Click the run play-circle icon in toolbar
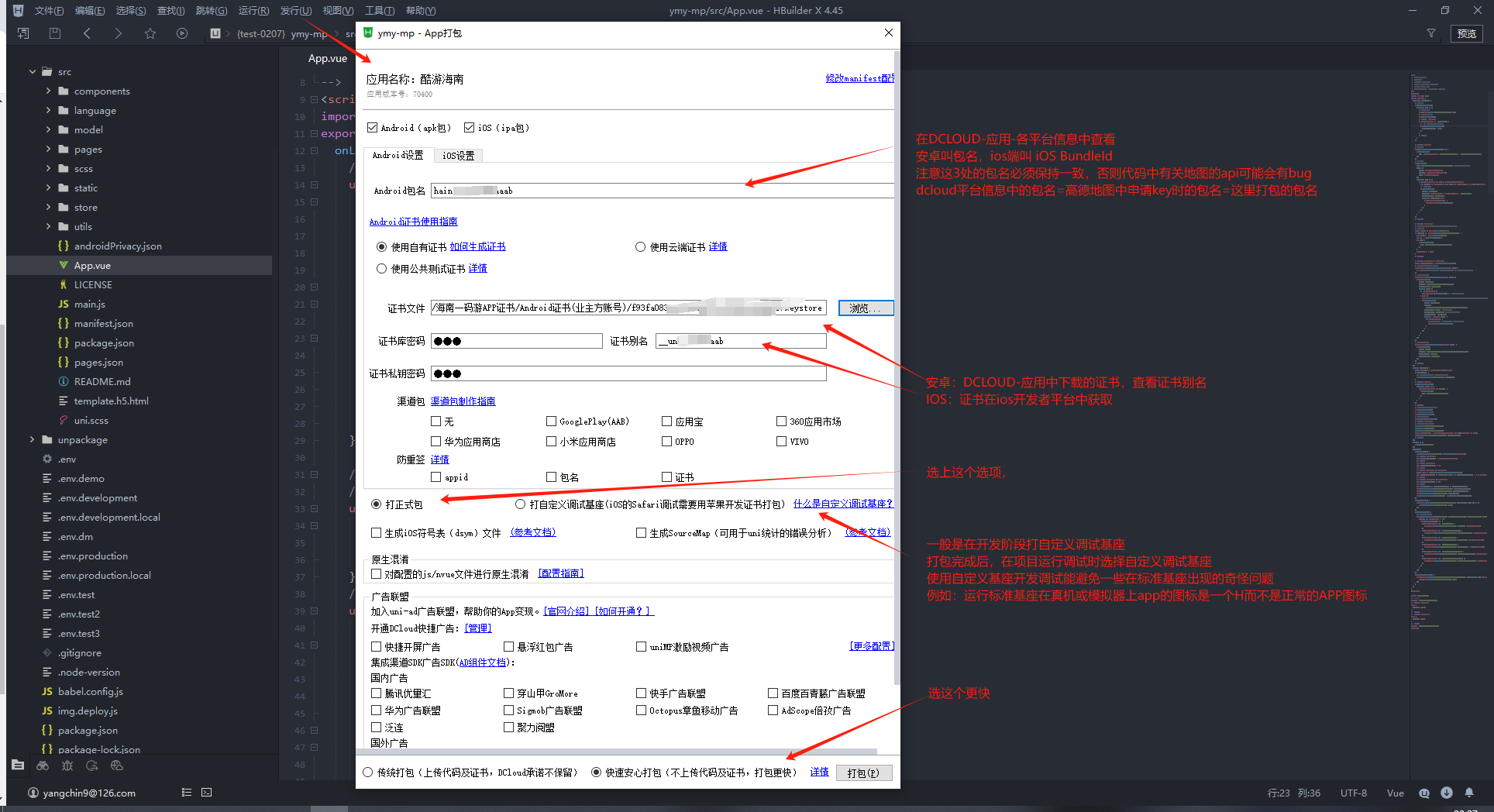Image resolution: width=1494 pixels, height=812 pixels. click(182, 33)
